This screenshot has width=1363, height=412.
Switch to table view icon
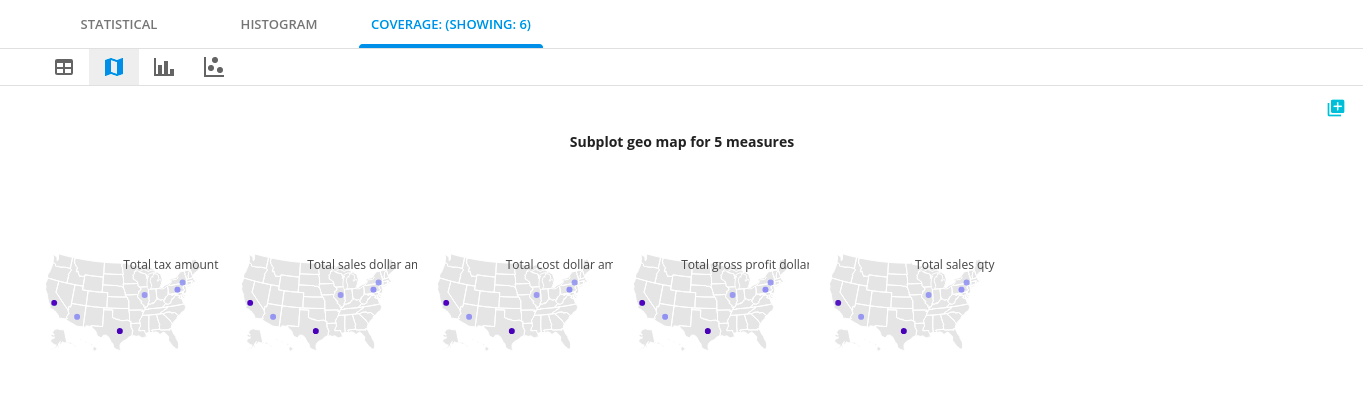(64, 67)
